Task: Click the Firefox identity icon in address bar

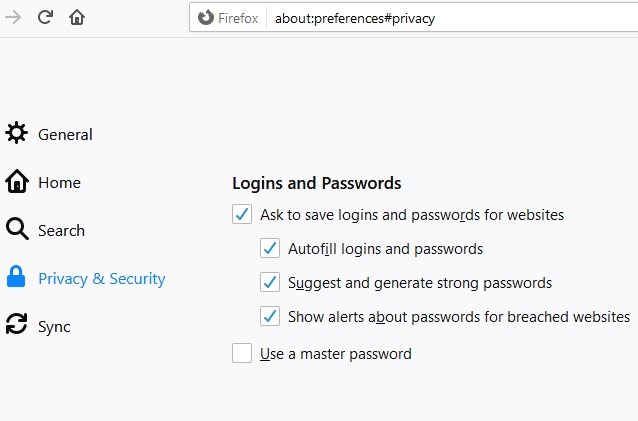Action: [207, 17]
